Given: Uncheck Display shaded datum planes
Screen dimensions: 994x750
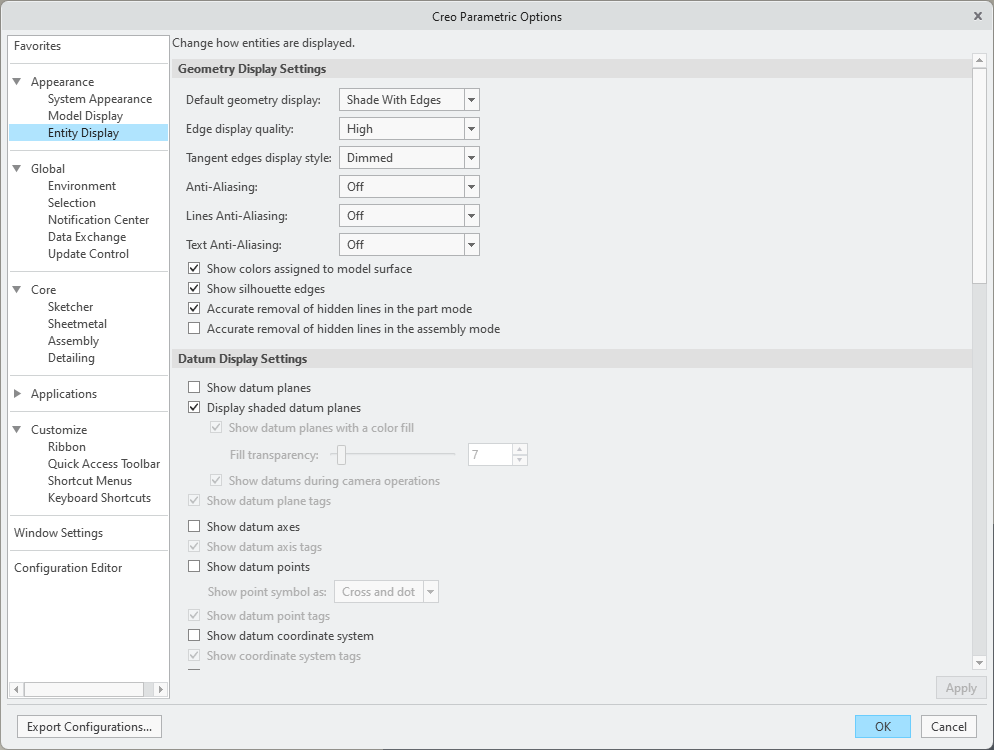Looking at the screenshot, I should click(x=195, y=408).
